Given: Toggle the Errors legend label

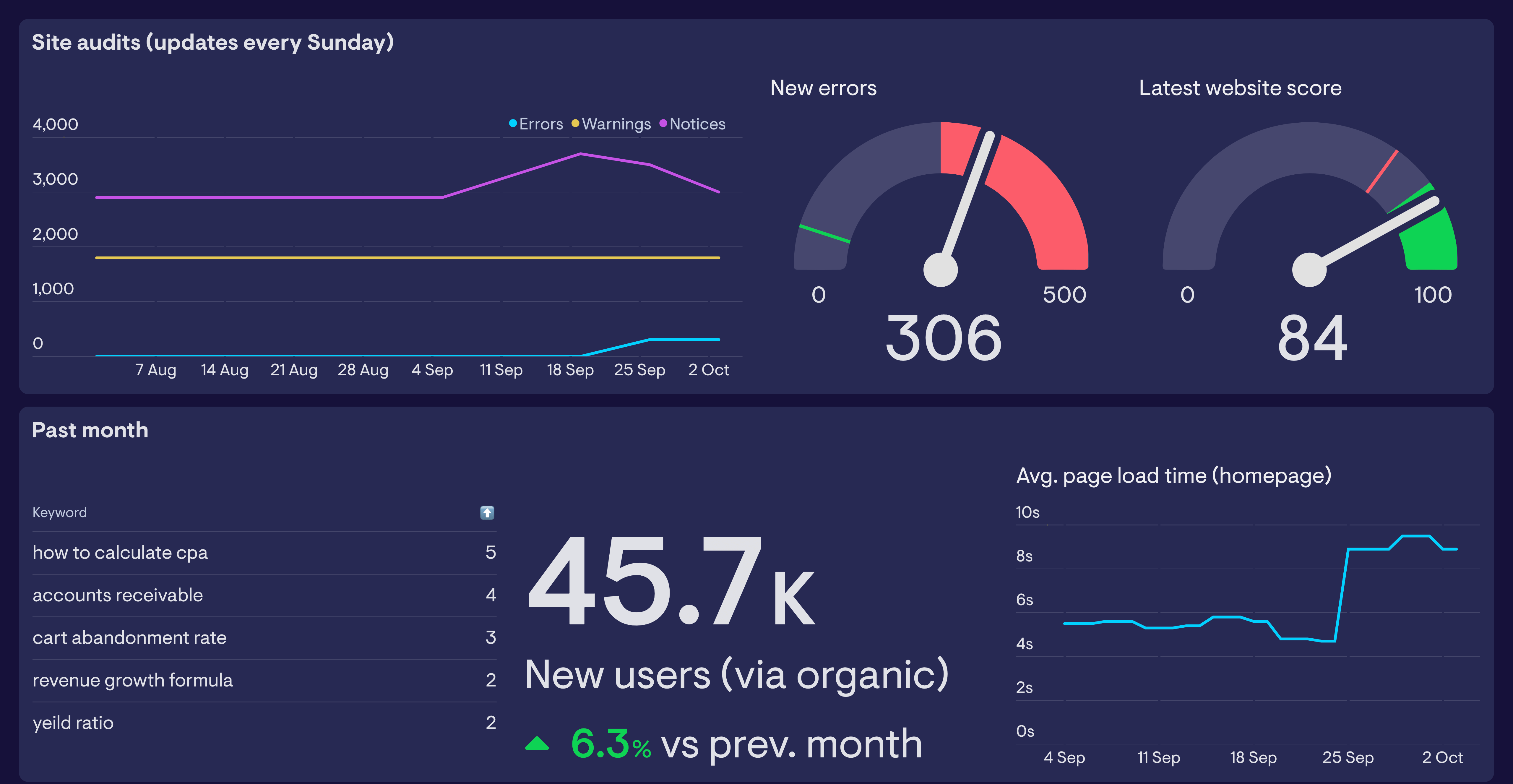Looking at the screenshot, I should [x=541, y=124].
